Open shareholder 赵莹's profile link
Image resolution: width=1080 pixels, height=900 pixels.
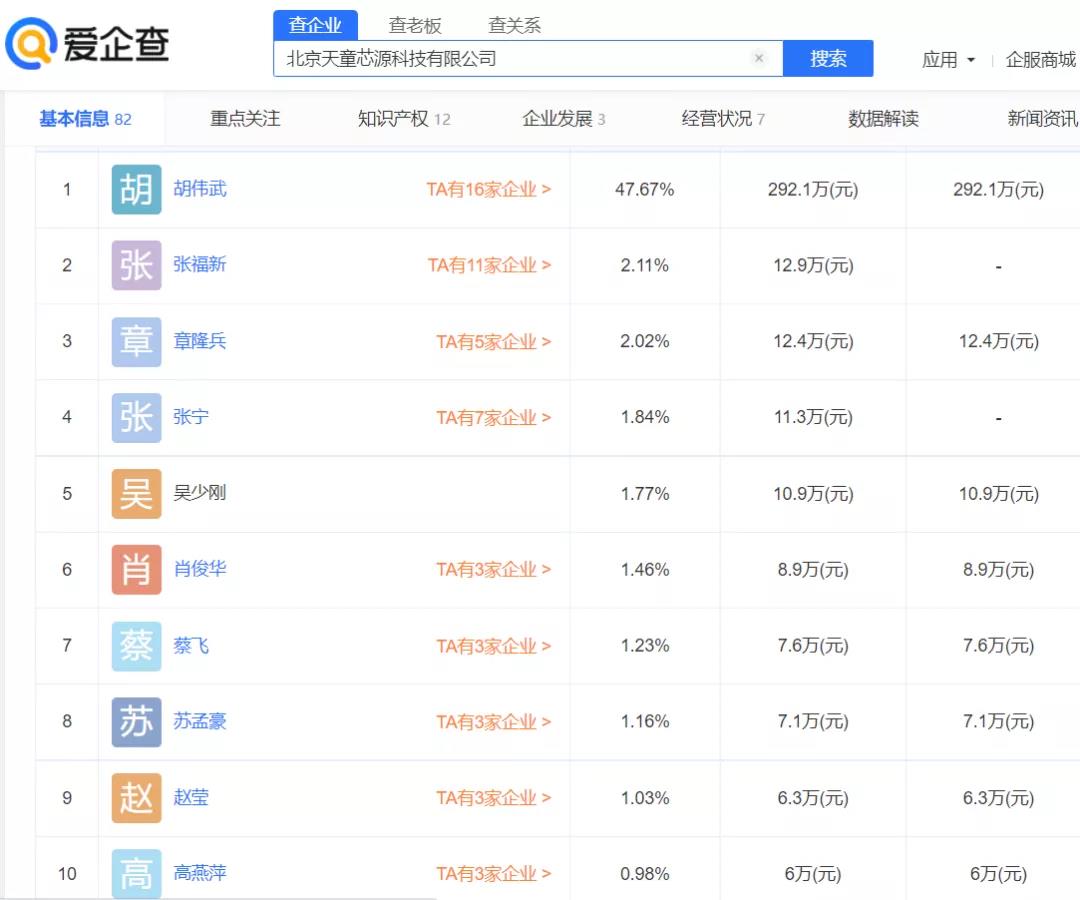point(191,797)
